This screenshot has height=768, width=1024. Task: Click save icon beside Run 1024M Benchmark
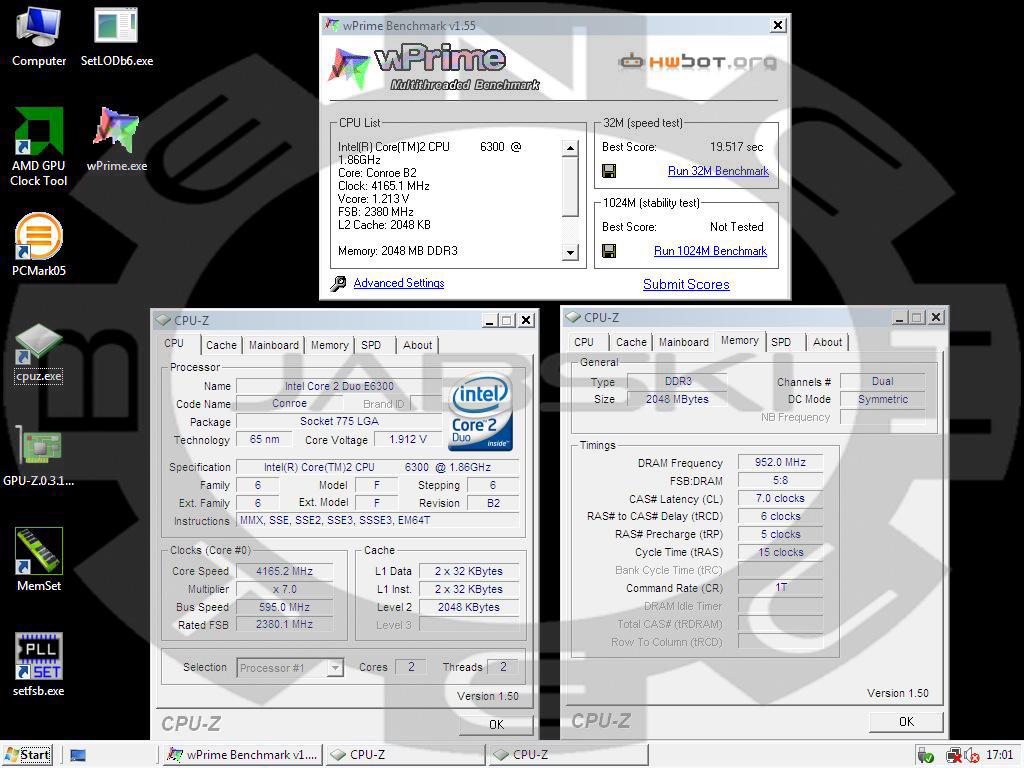pos(609,251)
